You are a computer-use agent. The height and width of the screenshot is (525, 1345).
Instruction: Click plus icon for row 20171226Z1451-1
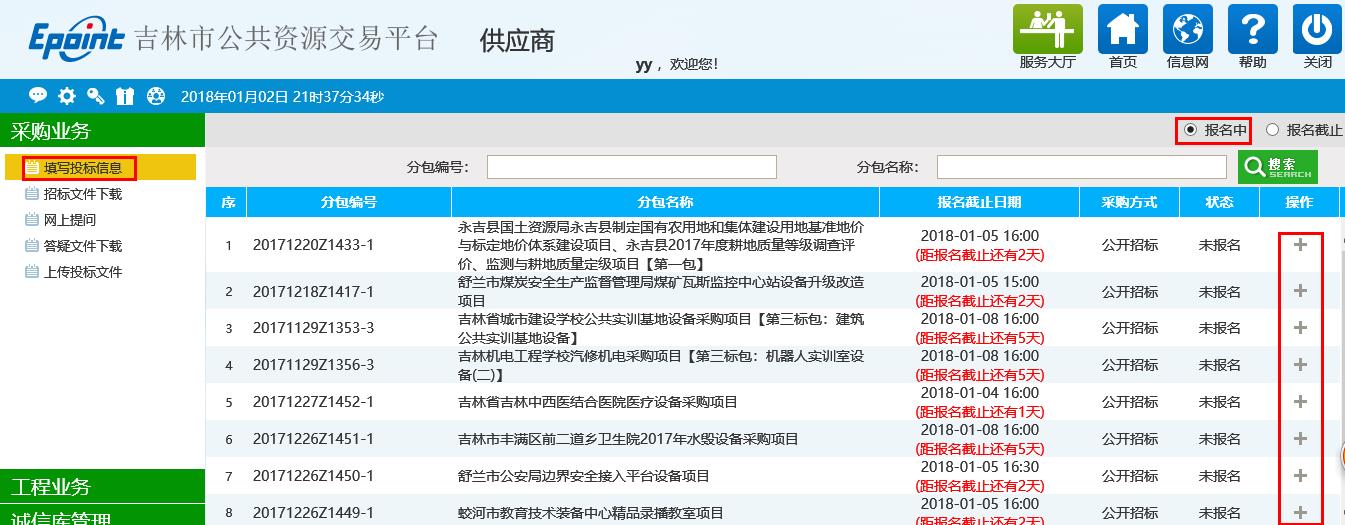[x=1300, y=439]
